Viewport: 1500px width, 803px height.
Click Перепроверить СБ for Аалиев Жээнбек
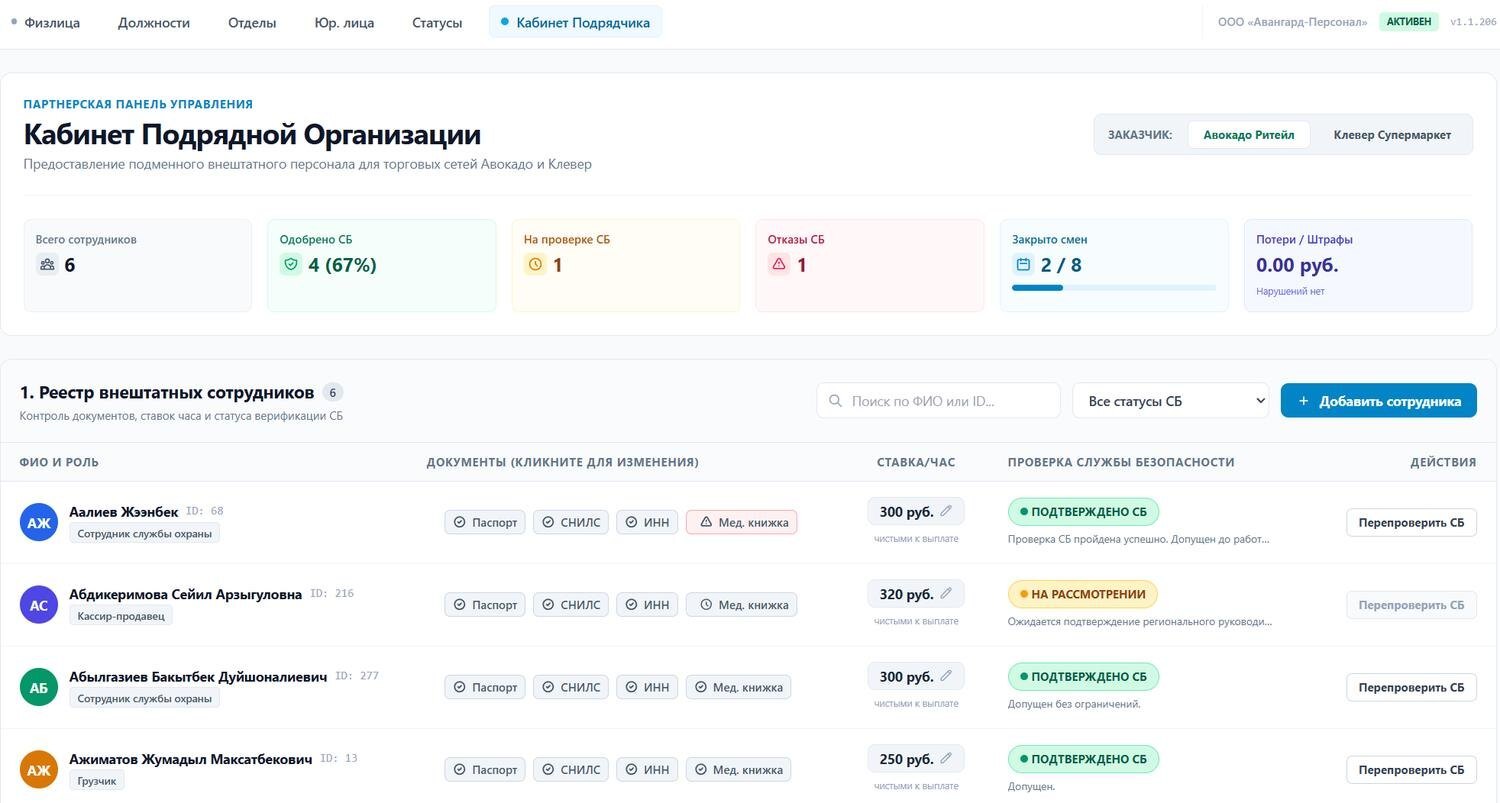pos(1411,522)
